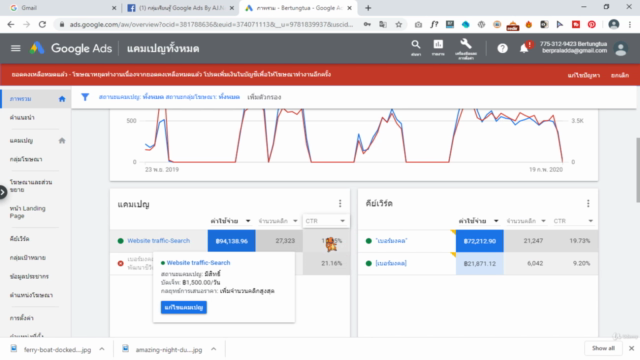Open three-dot menu of คีย์เวิร์ด card

(588, 203)
